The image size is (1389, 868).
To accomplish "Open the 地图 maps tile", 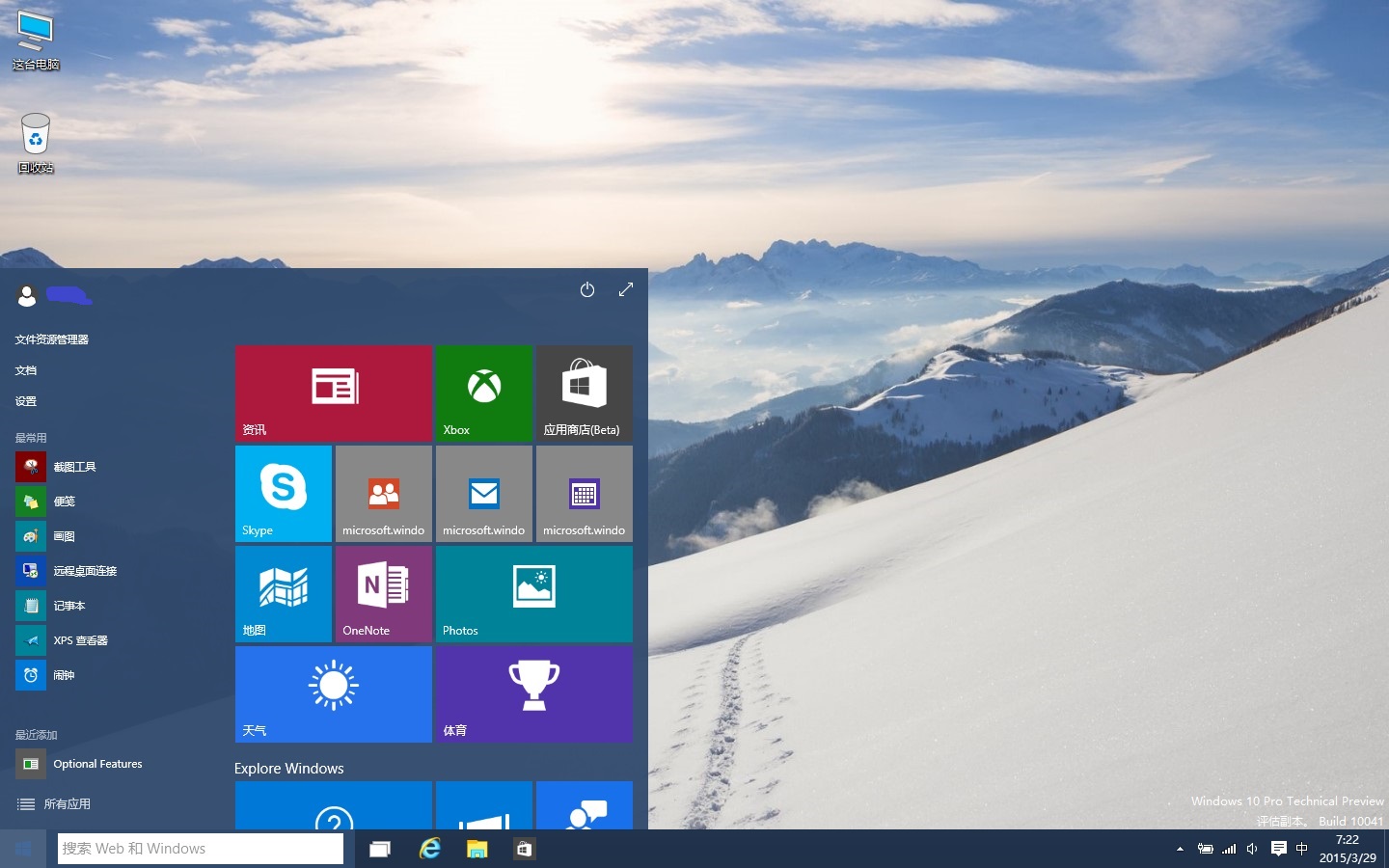I will point(283,593).
